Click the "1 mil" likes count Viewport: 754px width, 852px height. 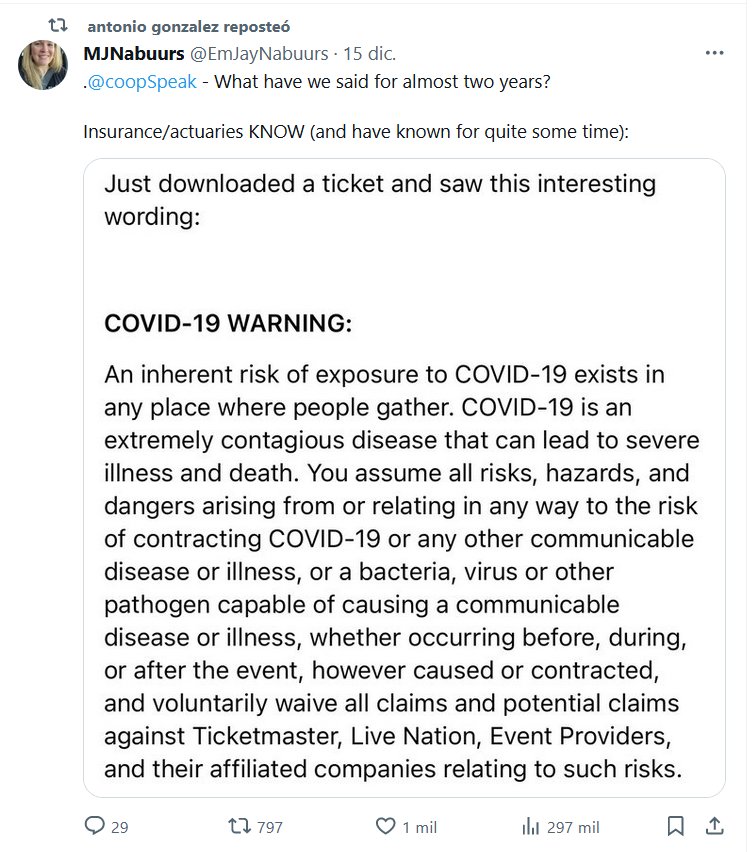(414, 827)
